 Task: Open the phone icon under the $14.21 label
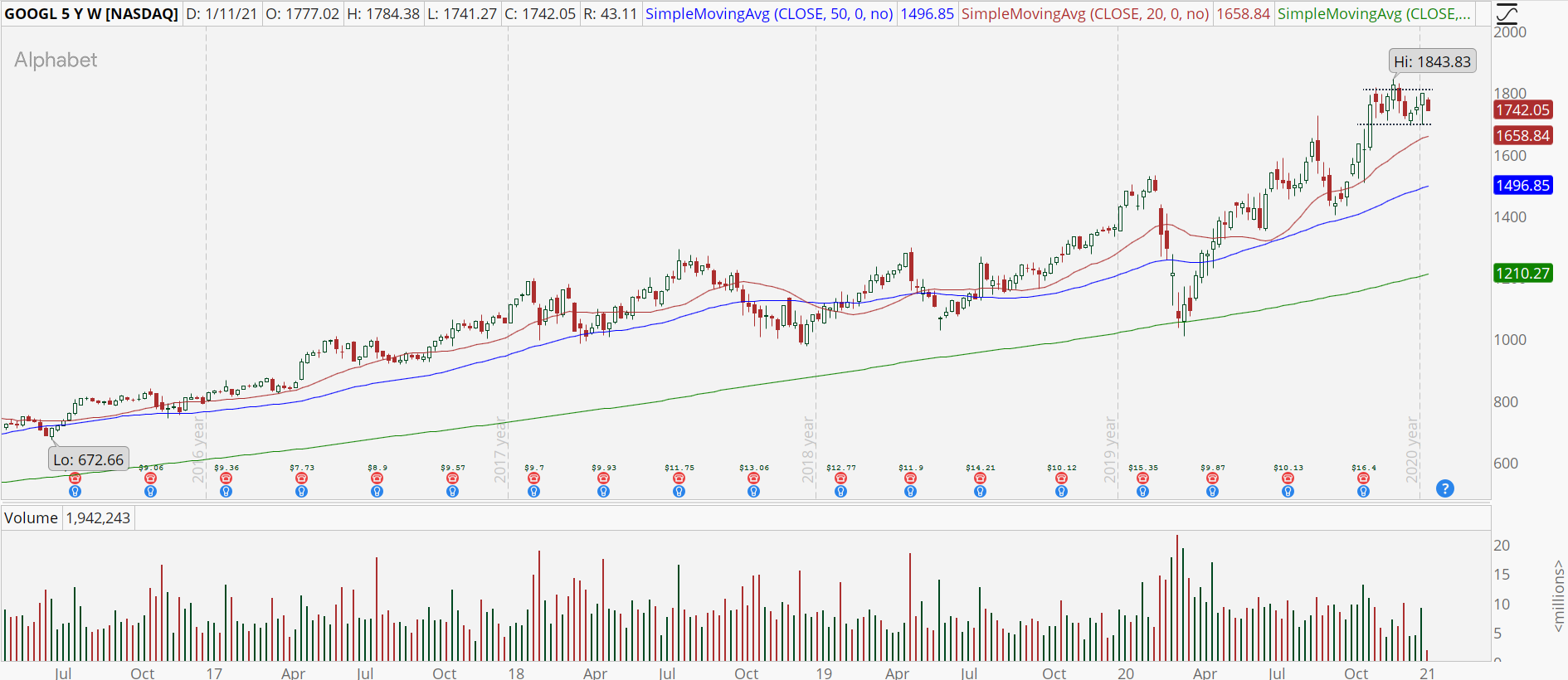pyautogui.click(x=980, y=478)
